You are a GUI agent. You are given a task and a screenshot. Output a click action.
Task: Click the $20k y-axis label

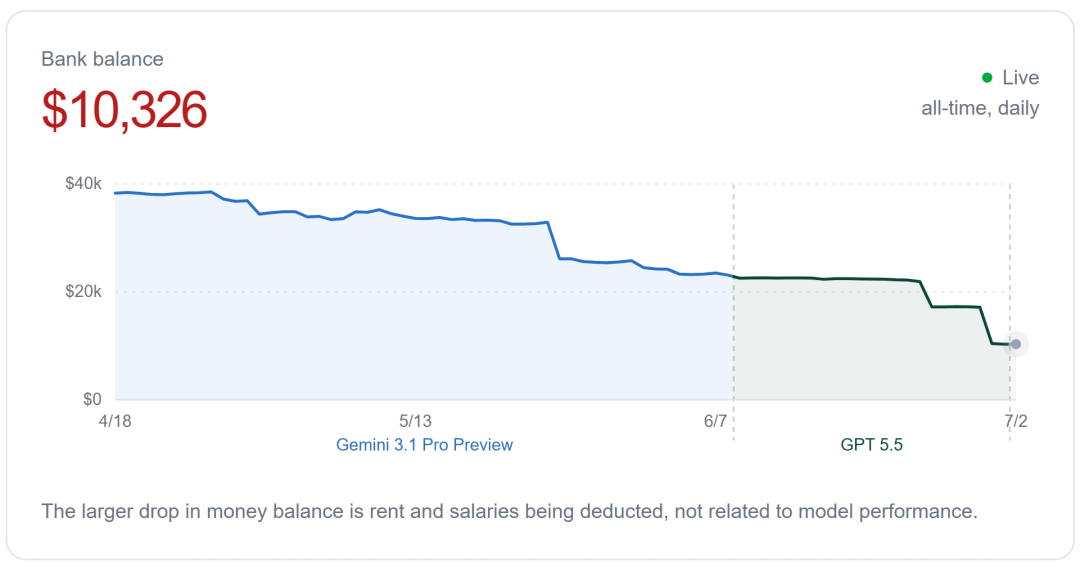pyautogui.click(x=83, y=291)
